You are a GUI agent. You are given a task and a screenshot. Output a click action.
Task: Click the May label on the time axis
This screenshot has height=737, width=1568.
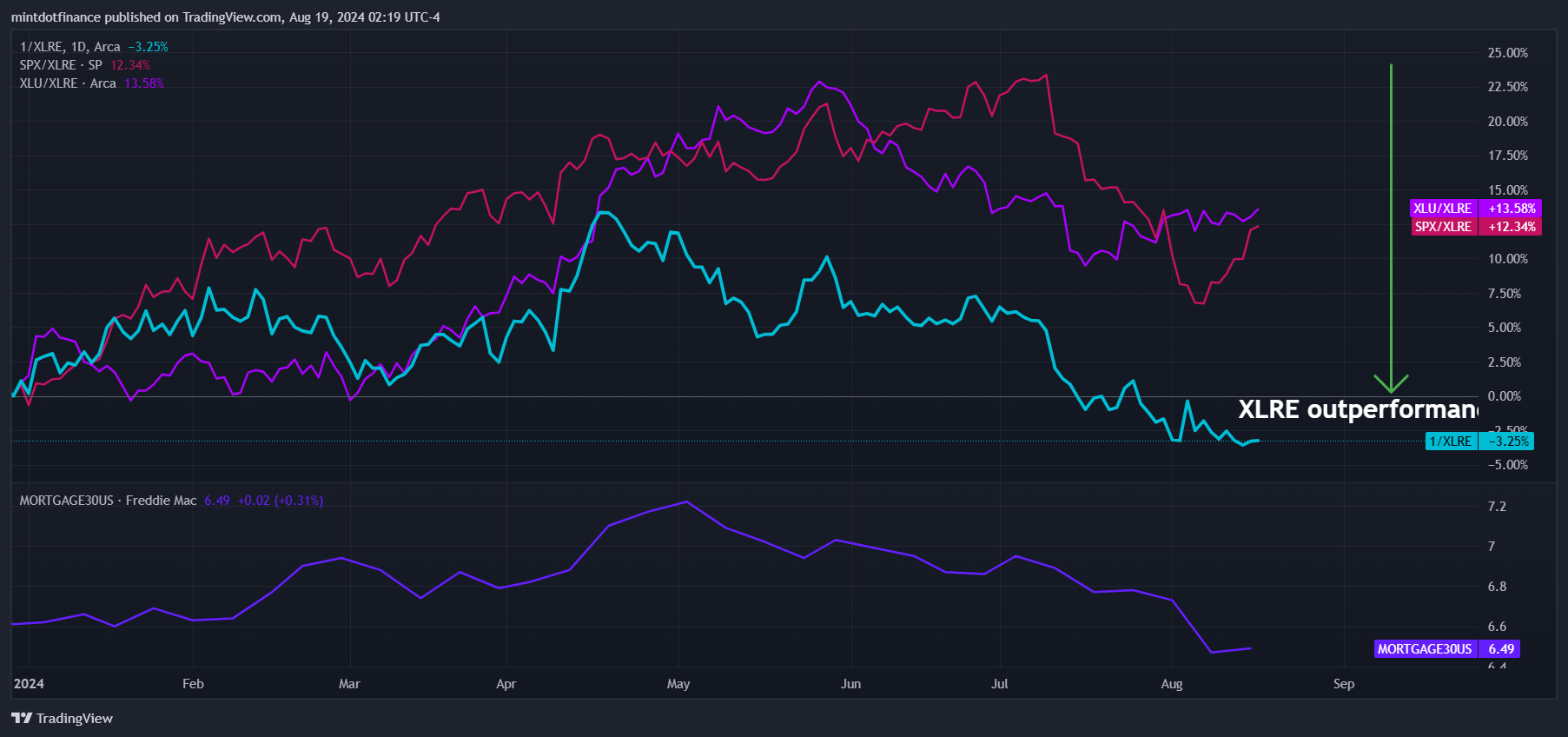click(x=678, y=684)
